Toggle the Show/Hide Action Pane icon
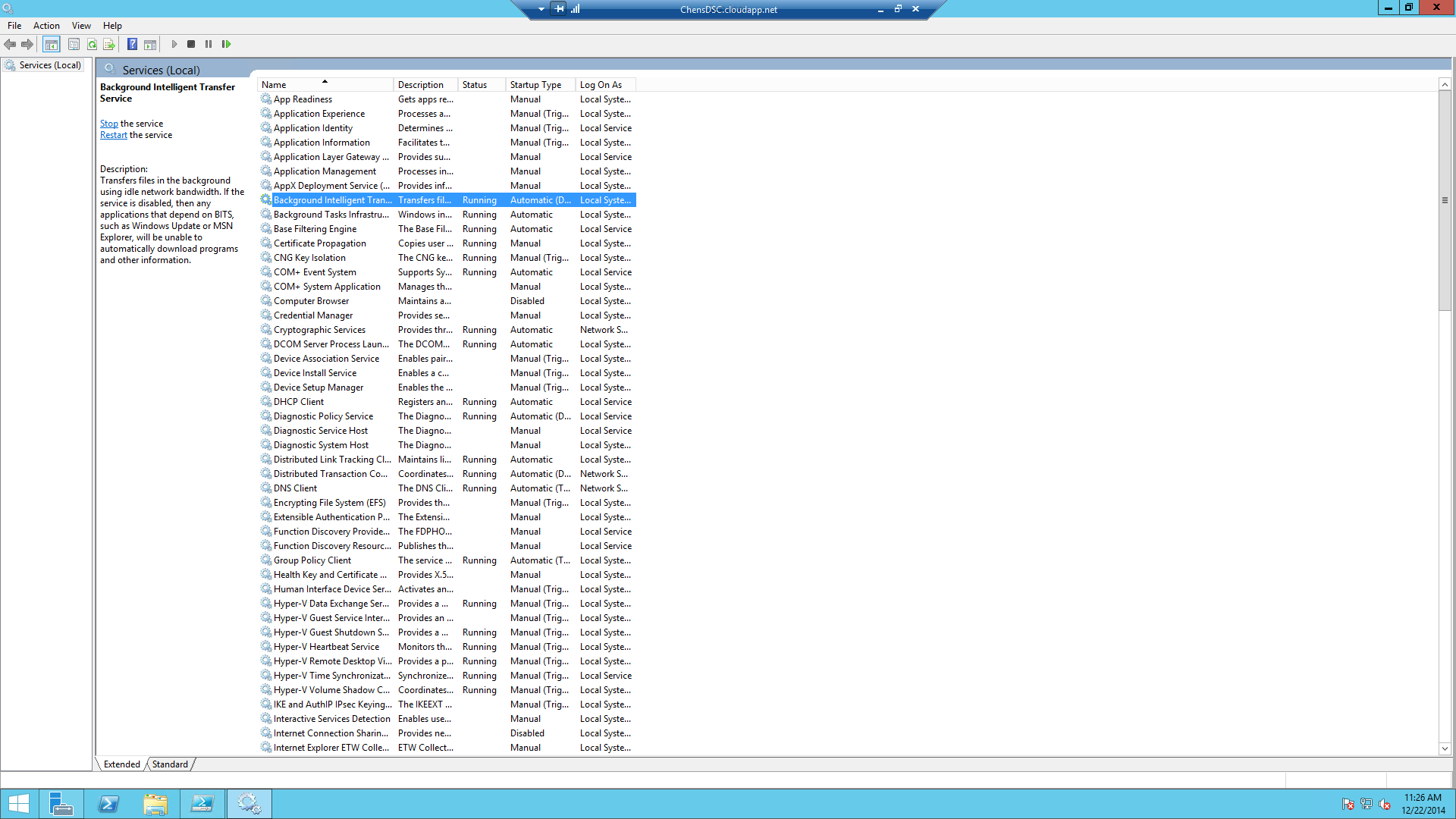Screen dimensions: 1456x819 (150, 45)
